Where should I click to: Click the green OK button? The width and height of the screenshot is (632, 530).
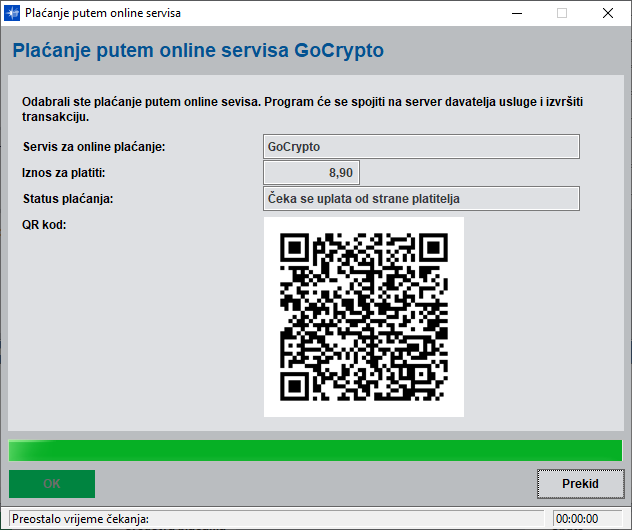pyautogui.click(x=52, y=484)
